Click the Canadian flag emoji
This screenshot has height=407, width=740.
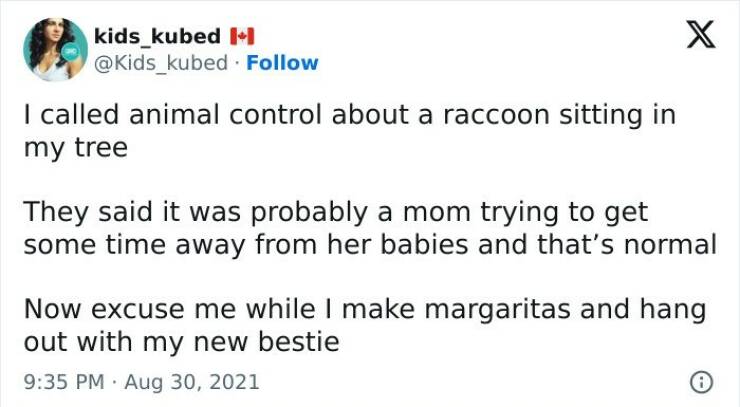[x=241, y=37]
